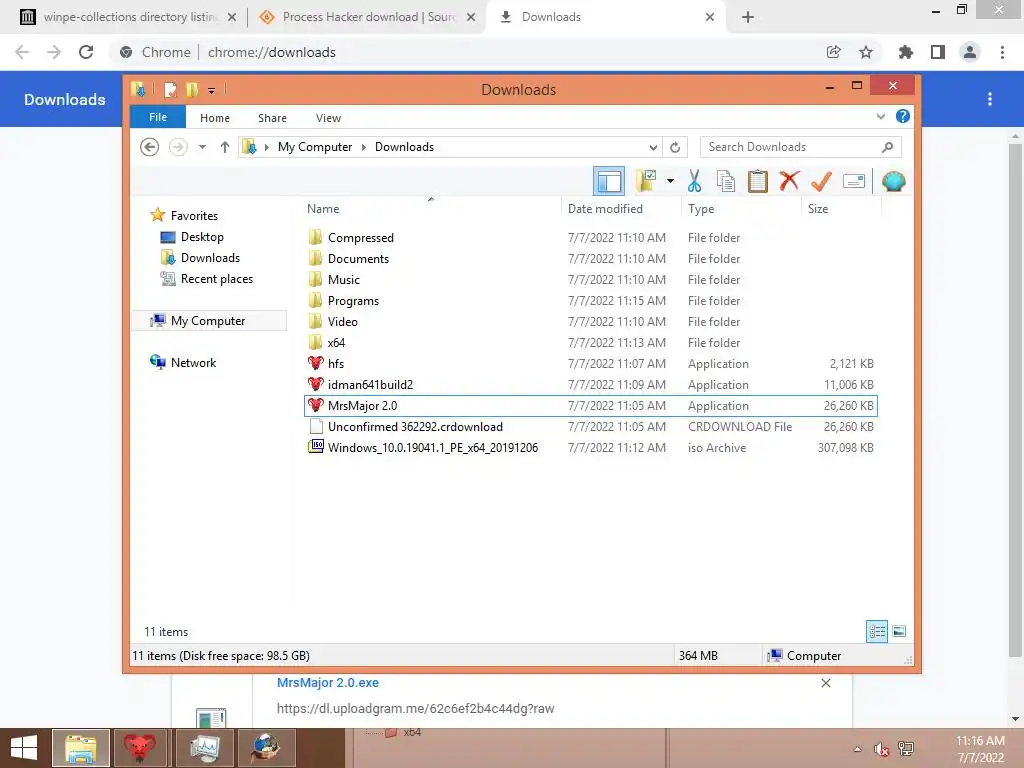
Task: Select Downloads under Favorites
Action: [x=210, y=258]
